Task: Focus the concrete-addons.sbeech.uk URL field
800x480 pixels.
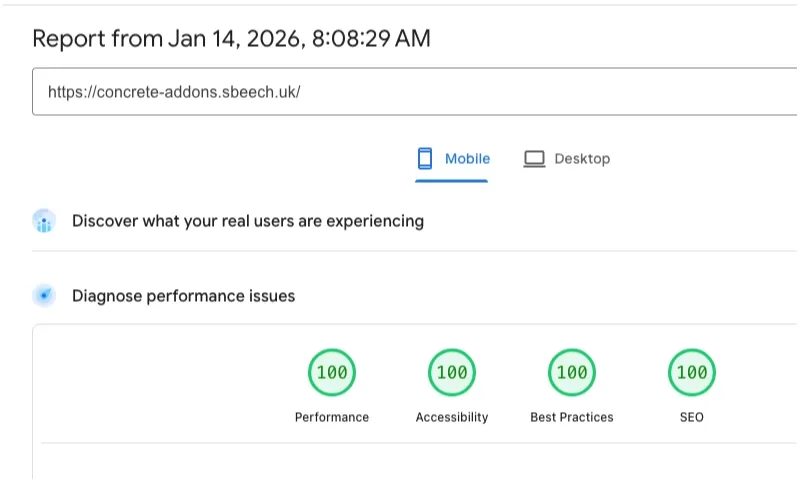Action: [400, 92]
